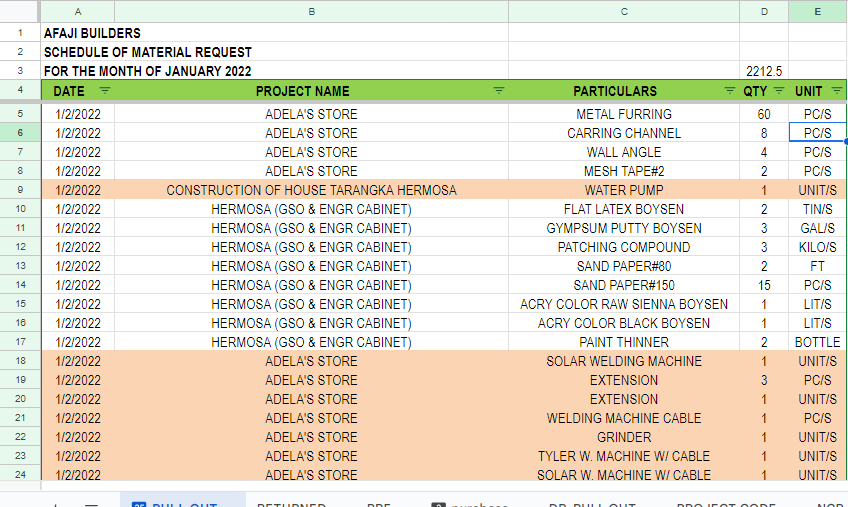Open the UNIT column filter
The width and height of the screenshot is (848, 507).
(x=837, y=91)
